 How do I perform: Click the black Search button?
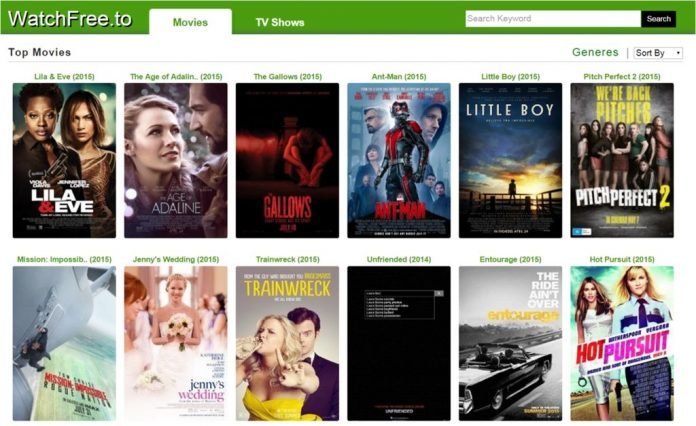[x=658, y=19]
